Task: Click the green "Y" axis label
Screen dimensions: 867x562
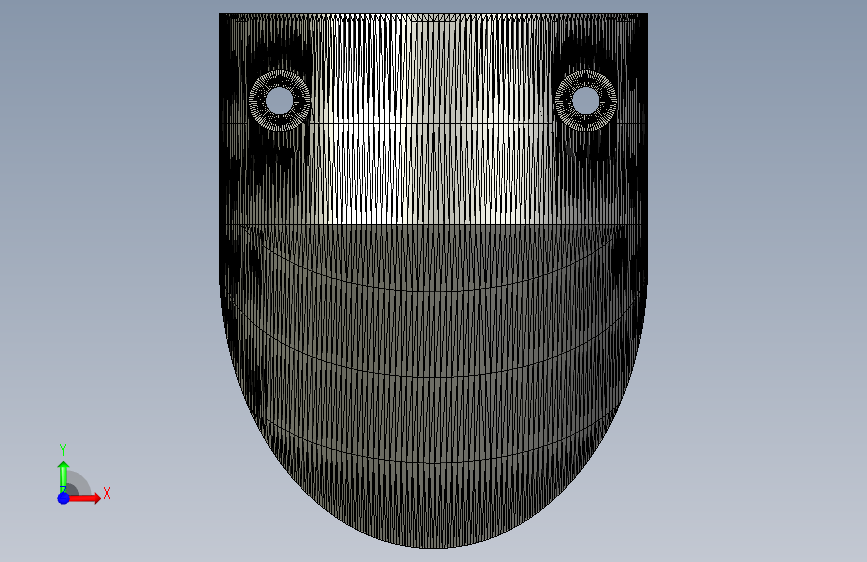Action: [x=63, y=450]
